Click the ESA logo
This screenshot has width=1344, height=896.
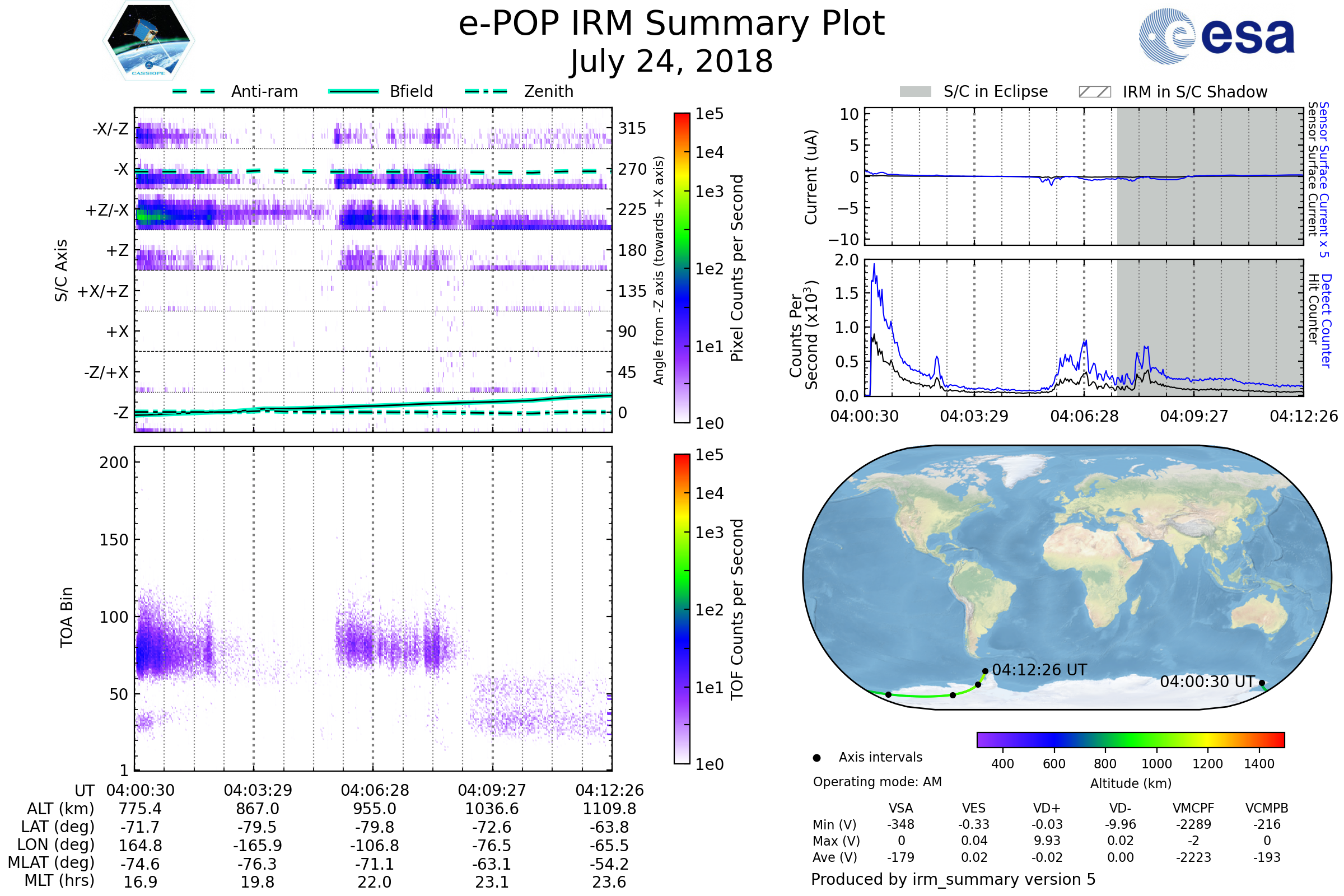[x=1216, y=36]
